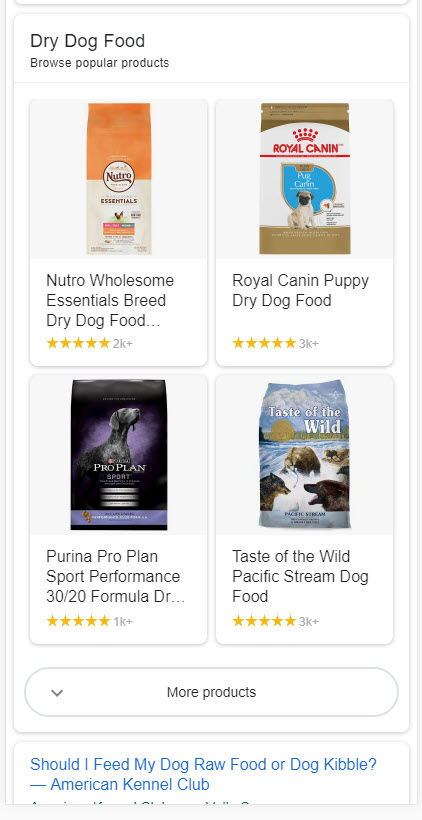
Task: Open the Raw Food or Dog Kibble article link
Action: 203,775
